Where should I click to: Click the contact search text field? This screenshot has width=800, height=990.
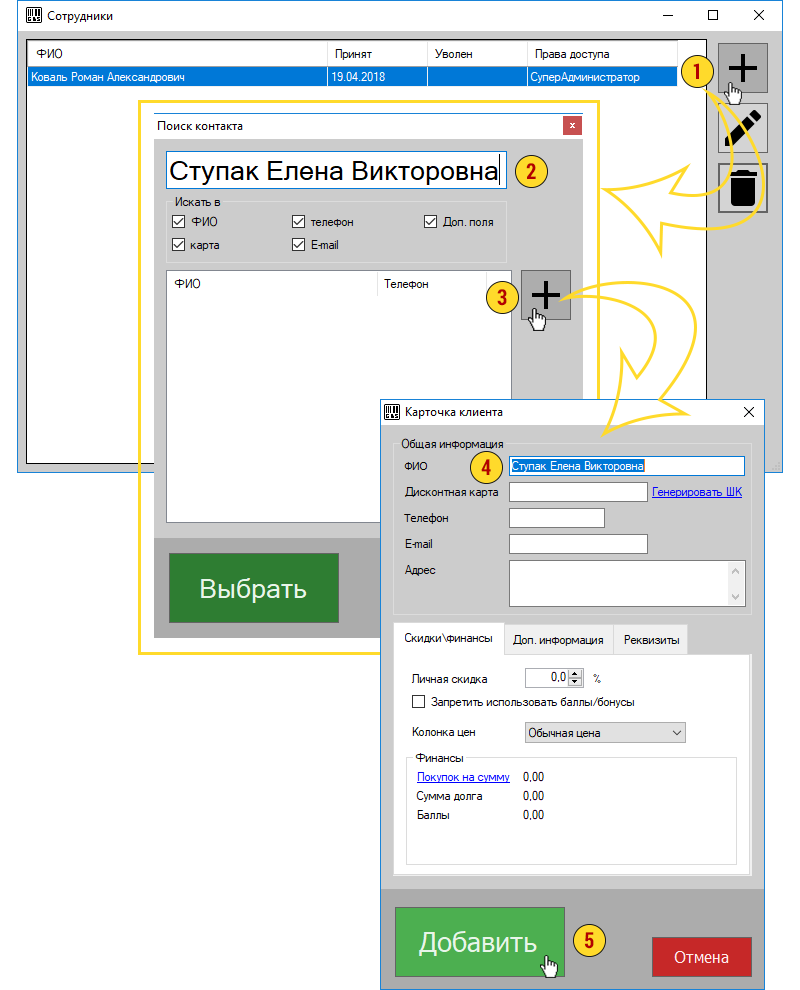(x=336, y=170)
